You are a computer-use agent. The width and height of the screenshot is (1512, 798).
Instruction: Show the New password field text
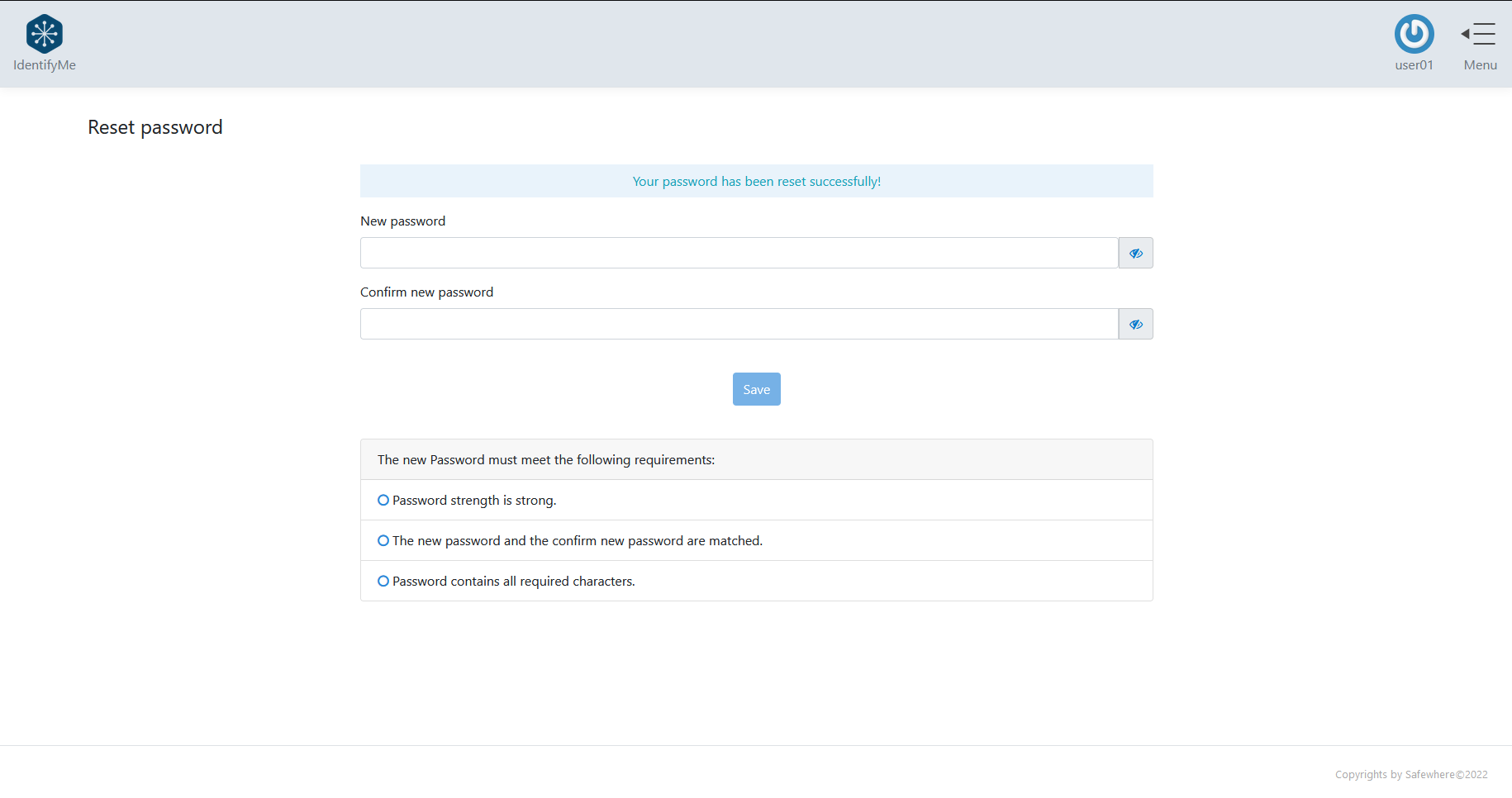[1135, 253]
